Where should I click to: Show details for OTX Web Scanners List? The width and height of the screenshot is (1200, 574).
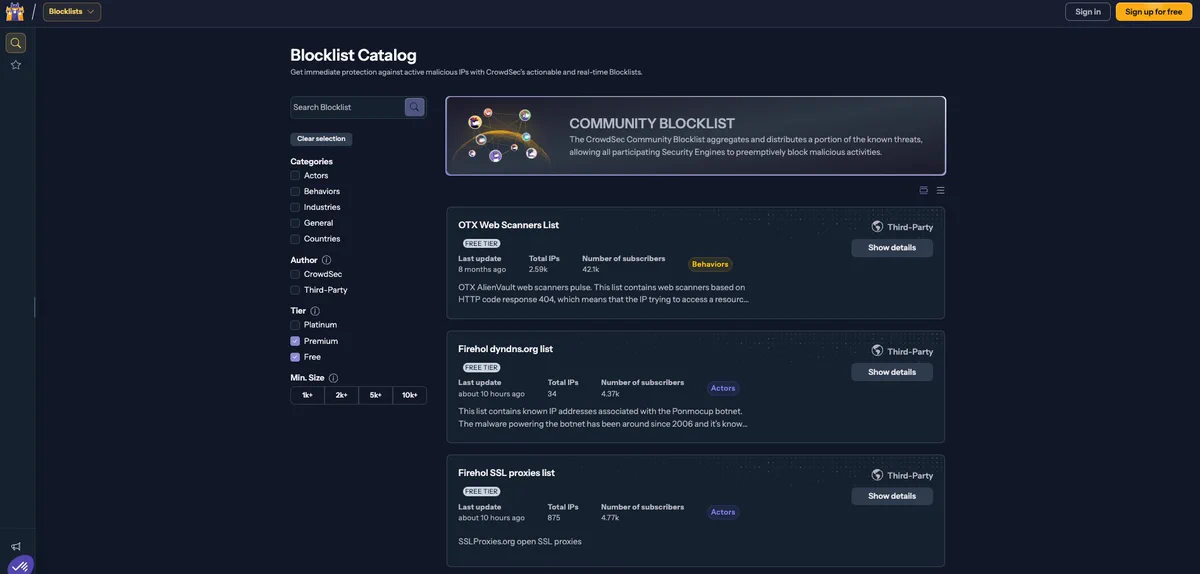(892, 248)
